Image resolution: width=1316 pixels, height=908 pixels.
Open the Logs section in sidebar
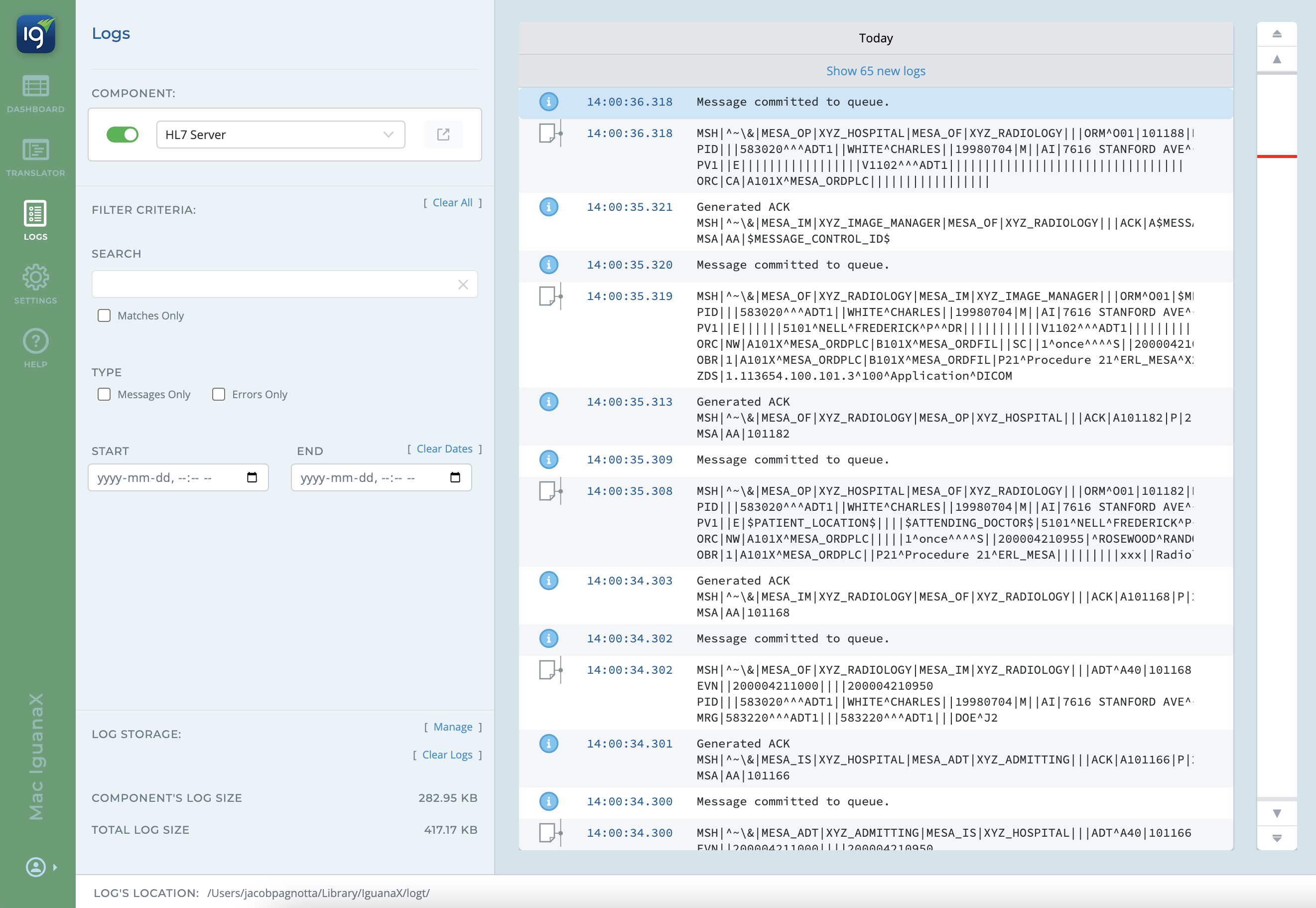36,221
